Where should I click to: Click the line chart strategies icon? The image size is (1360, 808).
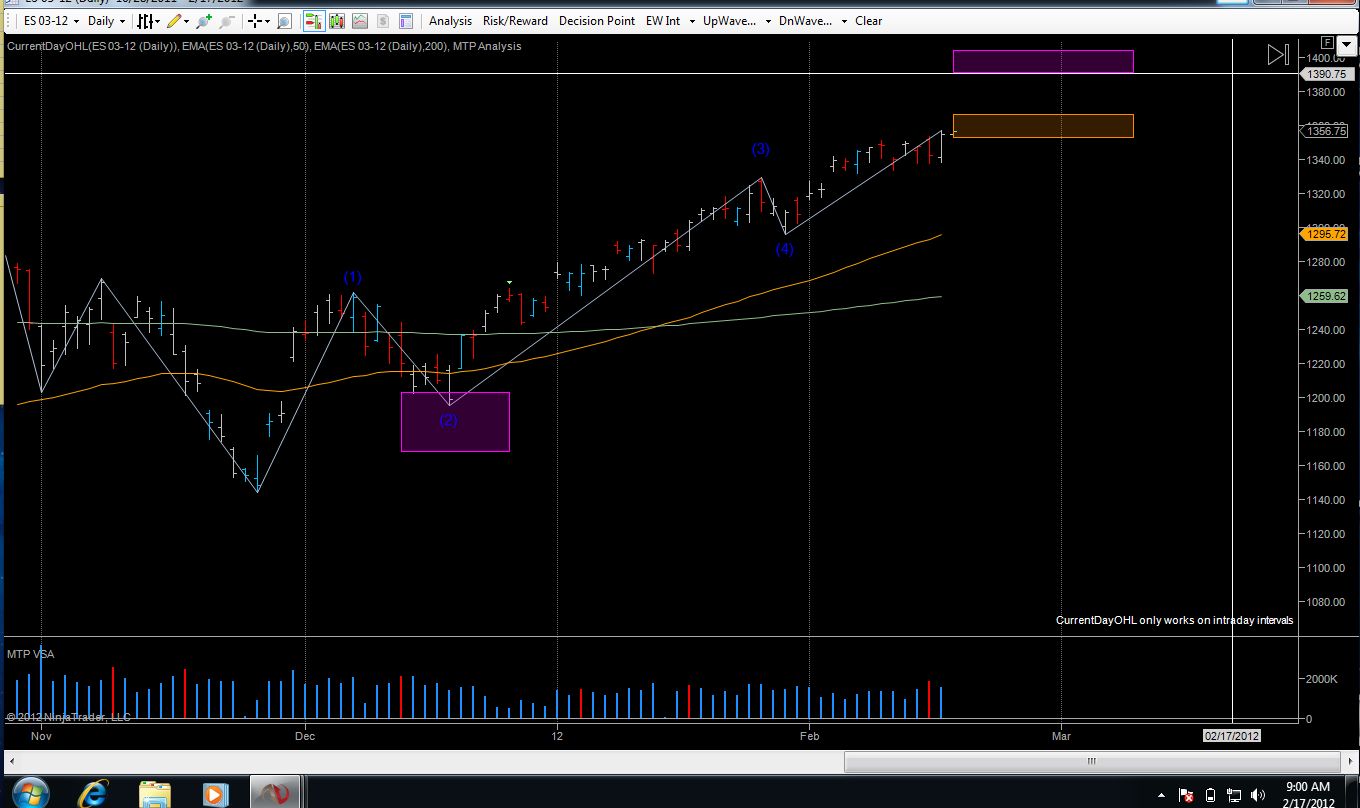tap(360, 20)
